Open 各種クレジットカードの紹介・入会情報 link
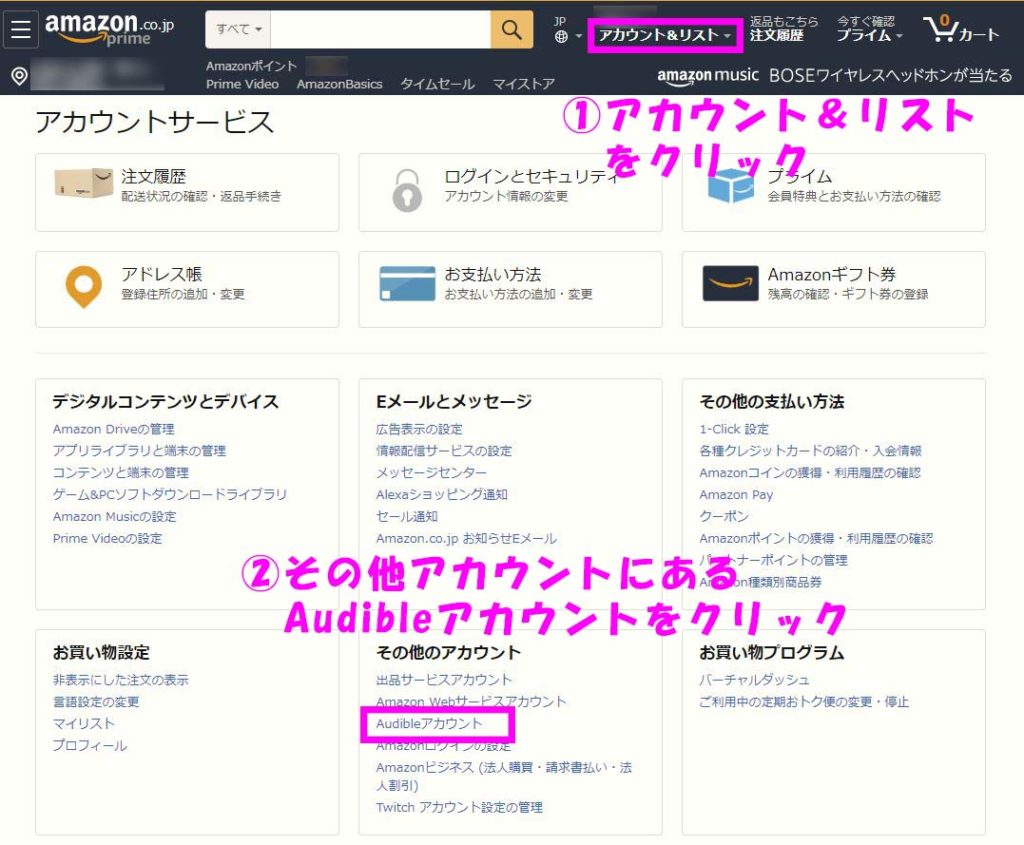The image size is (1024, 845). pos(810,451)
